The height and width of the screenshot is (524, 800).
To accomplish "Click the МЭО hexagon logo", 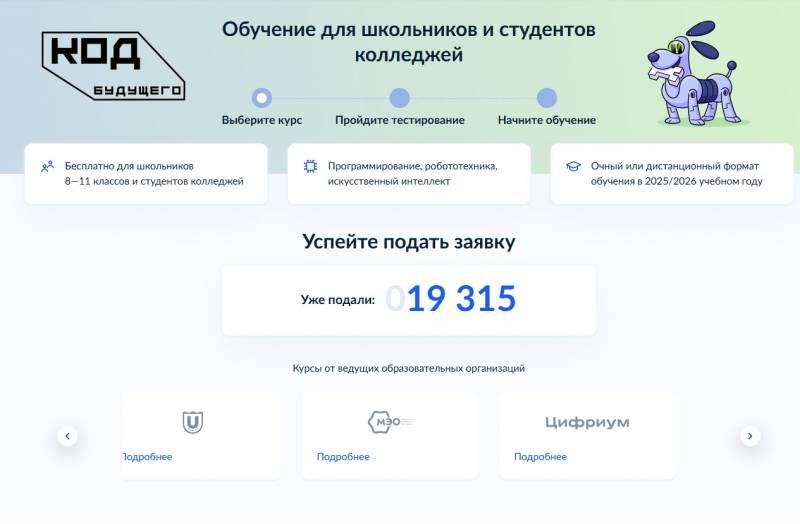I will (389, 422).
